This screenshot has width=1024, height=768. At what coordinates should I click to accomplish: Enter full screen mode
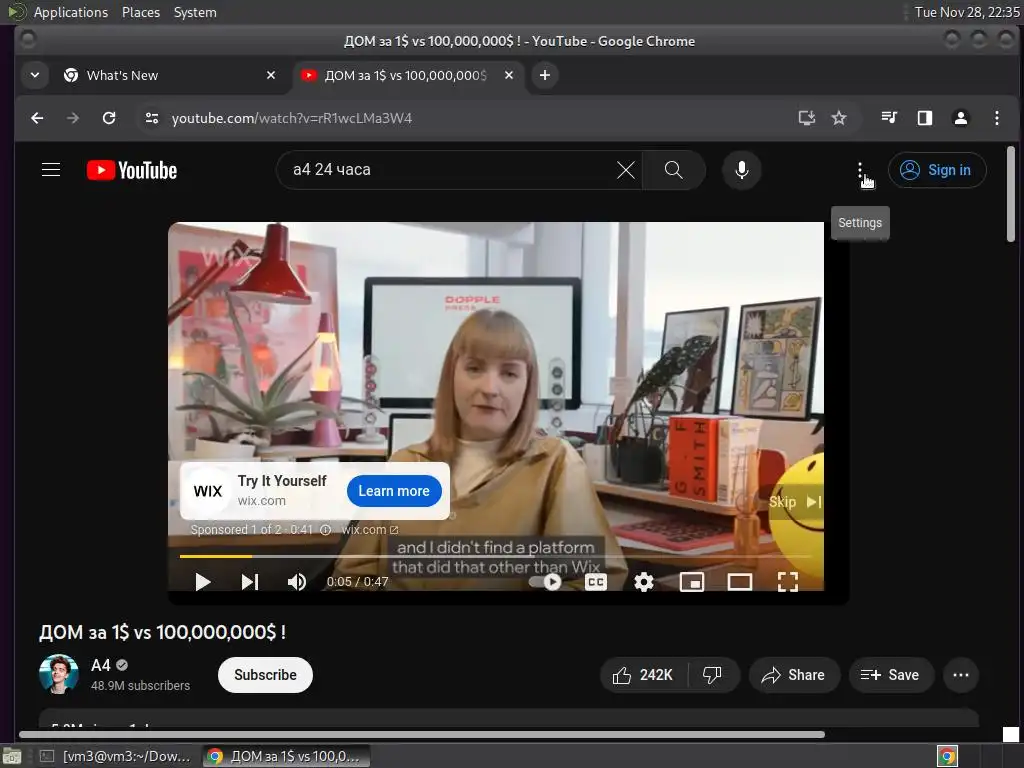788,581
